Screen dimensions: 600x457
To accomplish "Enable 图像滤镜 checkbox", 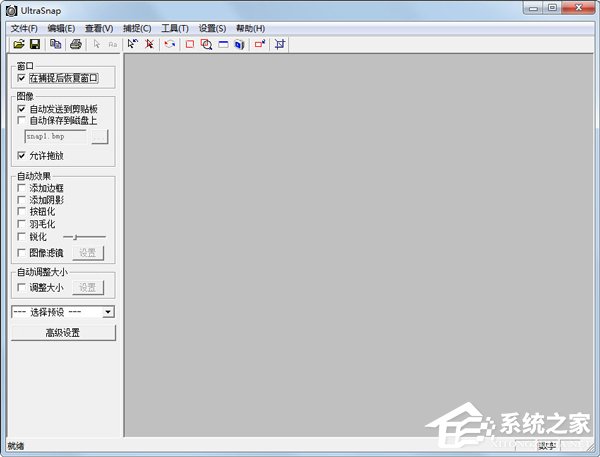I will coord(21,253).
